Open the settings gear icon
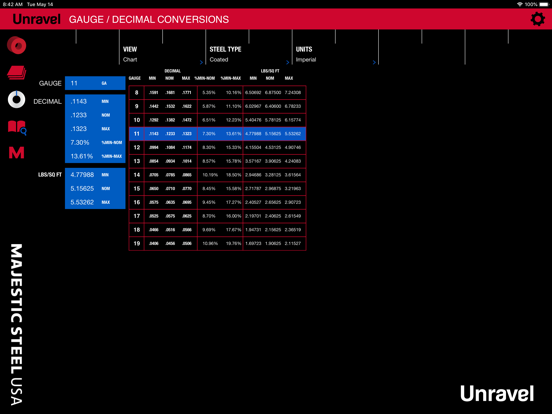This screenshot has width=552, height=414. pos(538,19)
